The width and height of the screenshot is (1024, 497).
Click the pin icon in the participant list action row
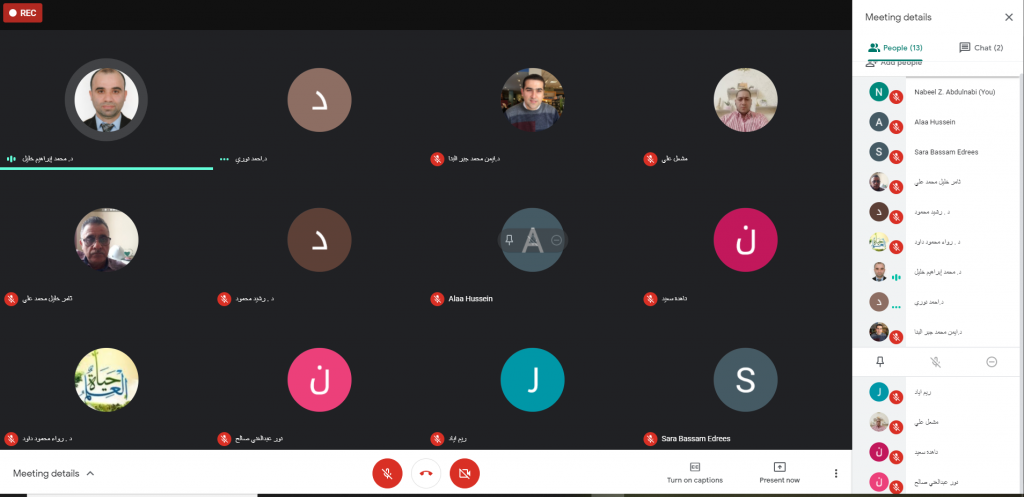[880, 362]
